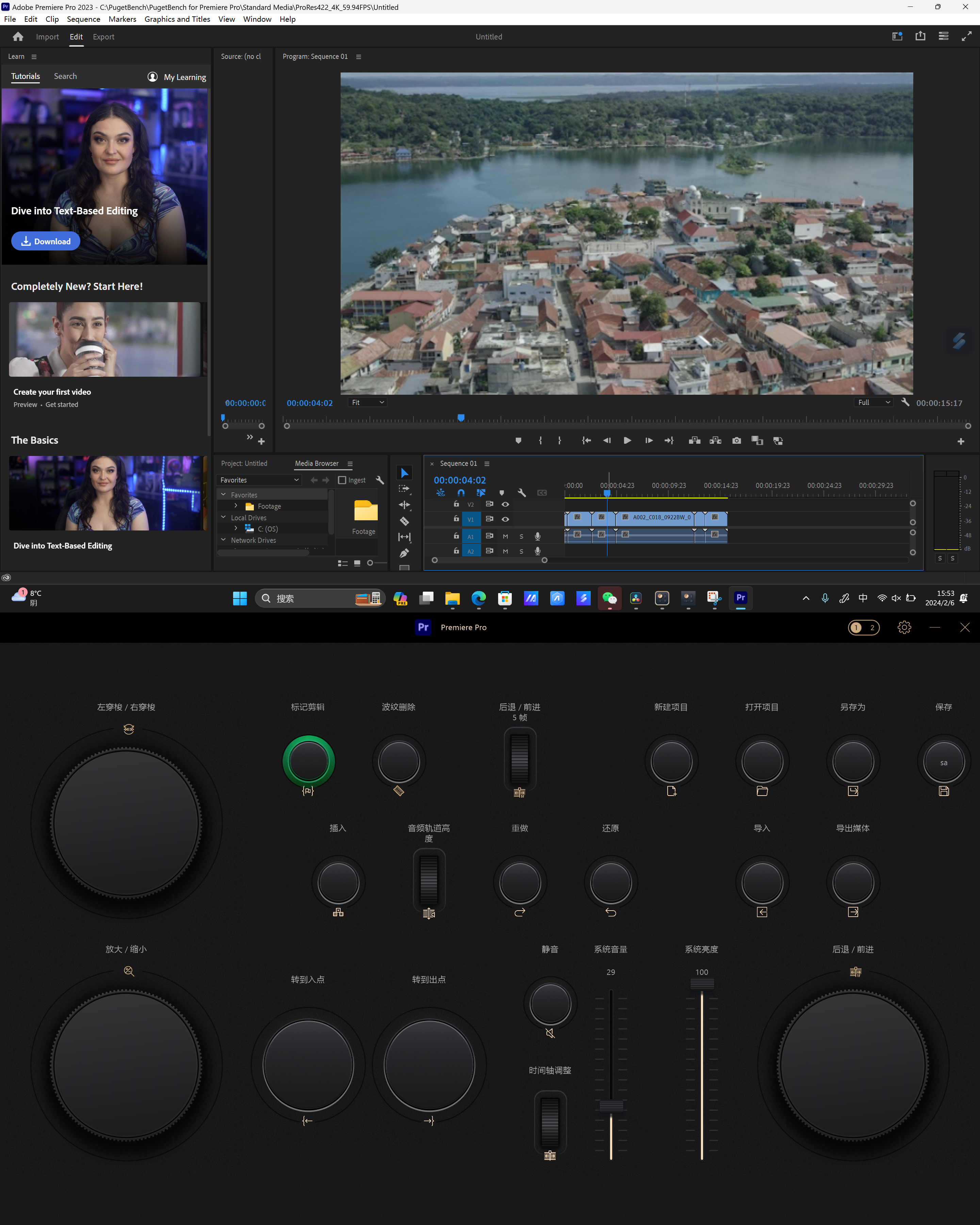Enable voice-over record on track A1
Image resolution: width=980 pixels, height=1225 pixels.
pyautogui.click(x=537, y=536)
